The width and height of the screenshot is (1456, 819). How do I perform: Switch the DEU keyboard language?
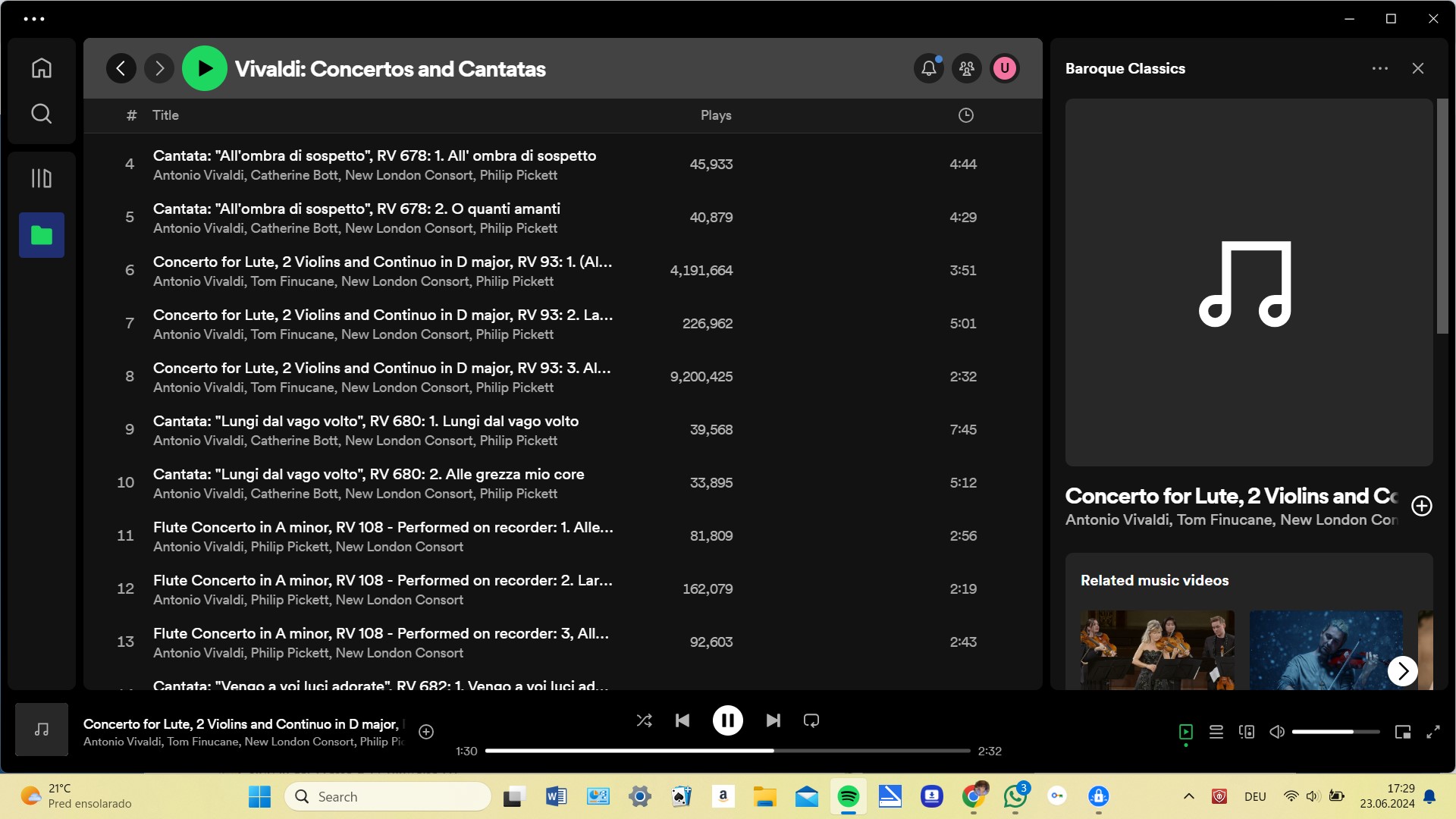pos(1255,796)
